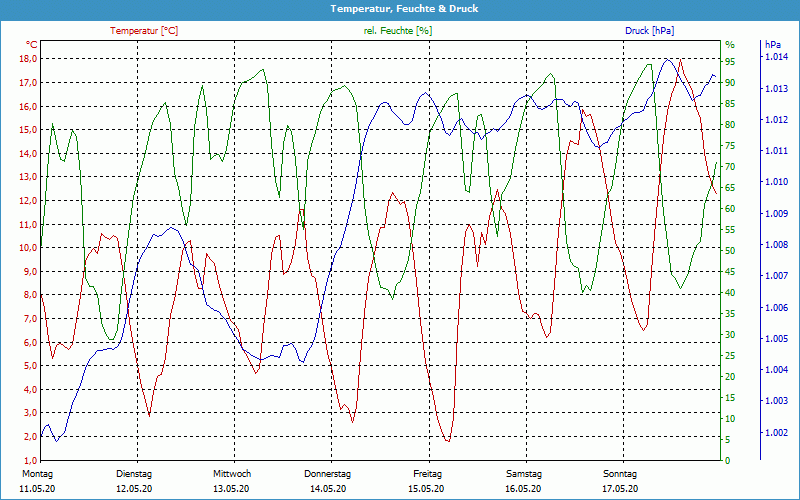Click the date '16.05.20'
Screen dimensions: 800x500
pyautogui.click(x=523, y=489)
